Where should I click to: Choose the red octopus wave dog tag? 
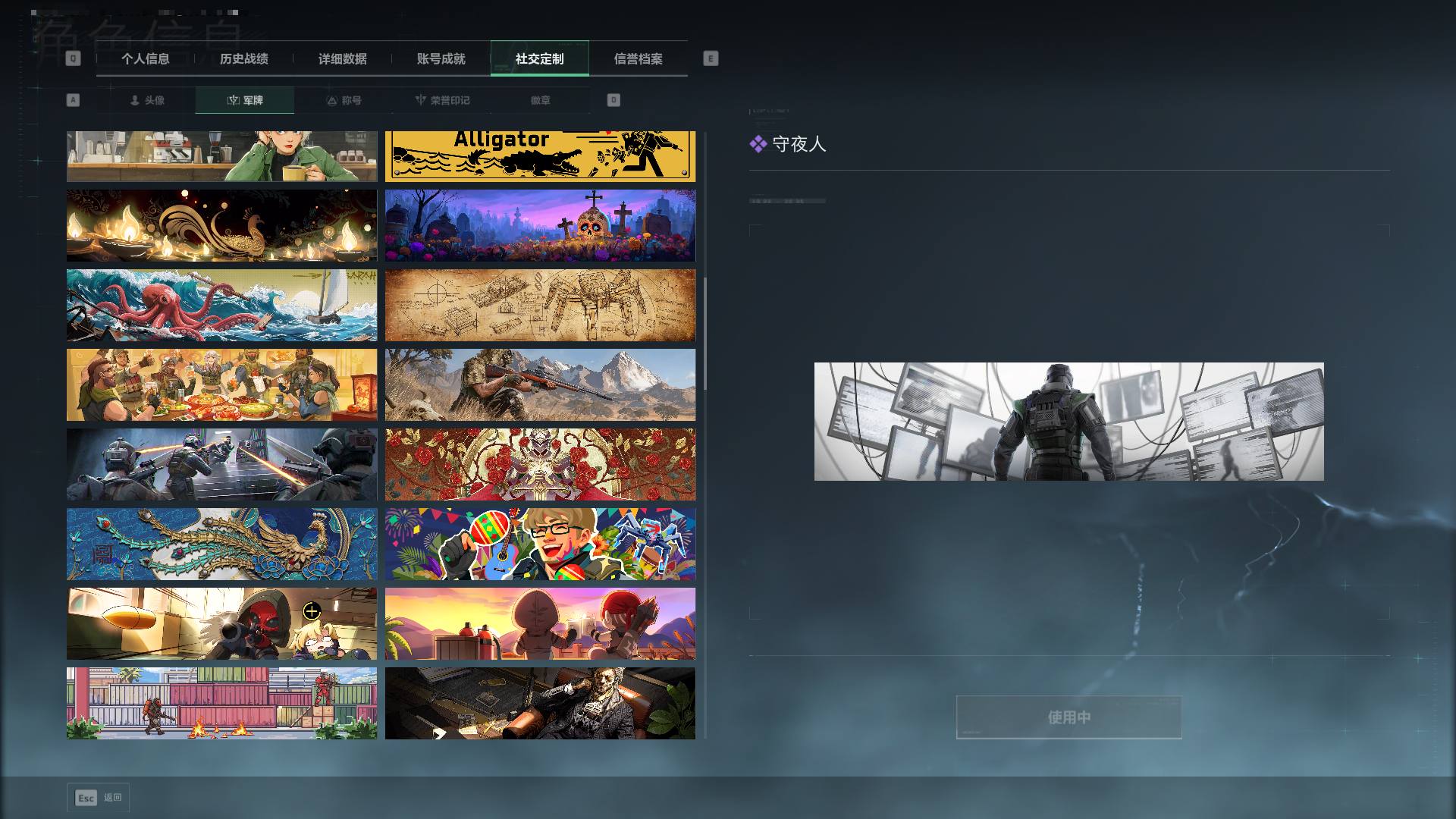221,305
